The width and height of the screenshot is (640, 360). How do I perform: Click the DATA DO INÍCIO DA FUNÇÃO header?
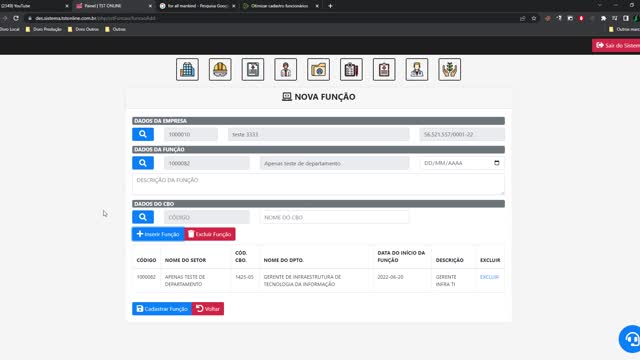tap(401, 256)
